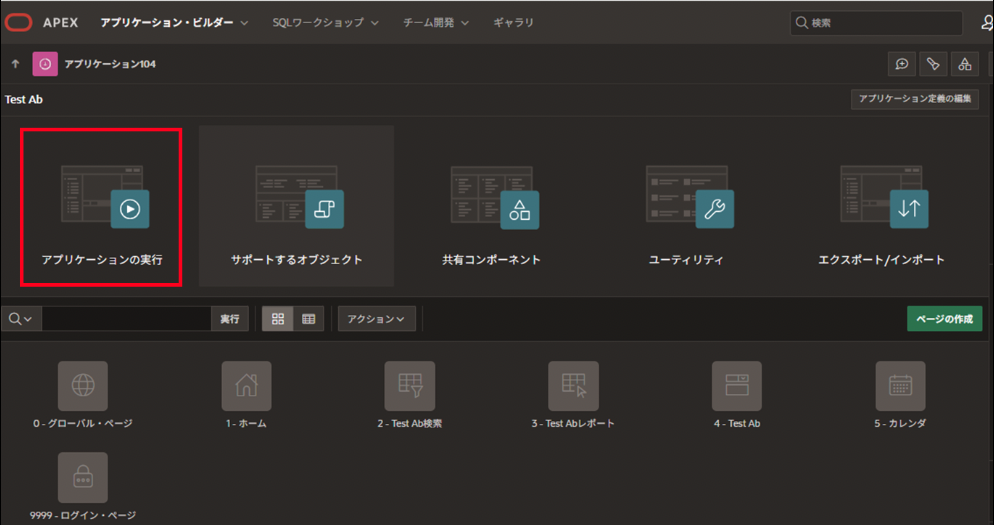Open the SQL Workshop (SQLワークショップ) menu
994x525 pixels.
[326, 22]
